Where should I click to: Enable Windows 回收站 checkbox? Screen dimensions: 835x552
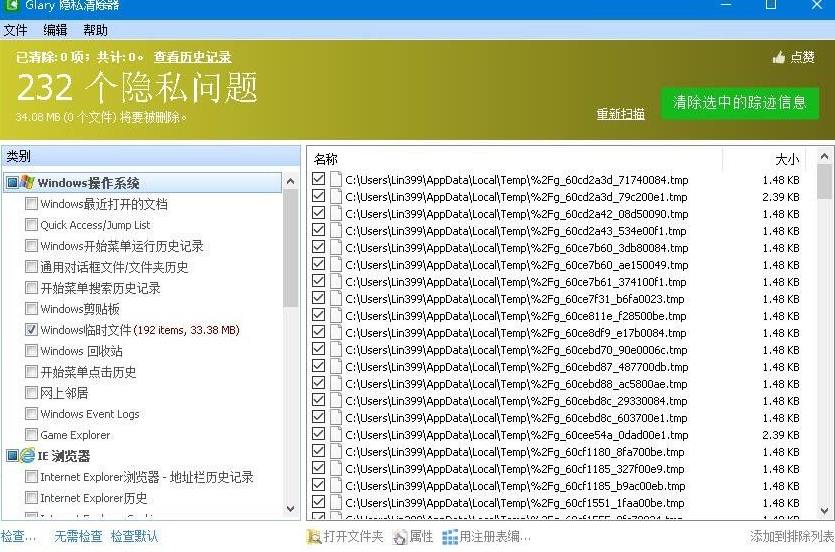click(31, 350)
